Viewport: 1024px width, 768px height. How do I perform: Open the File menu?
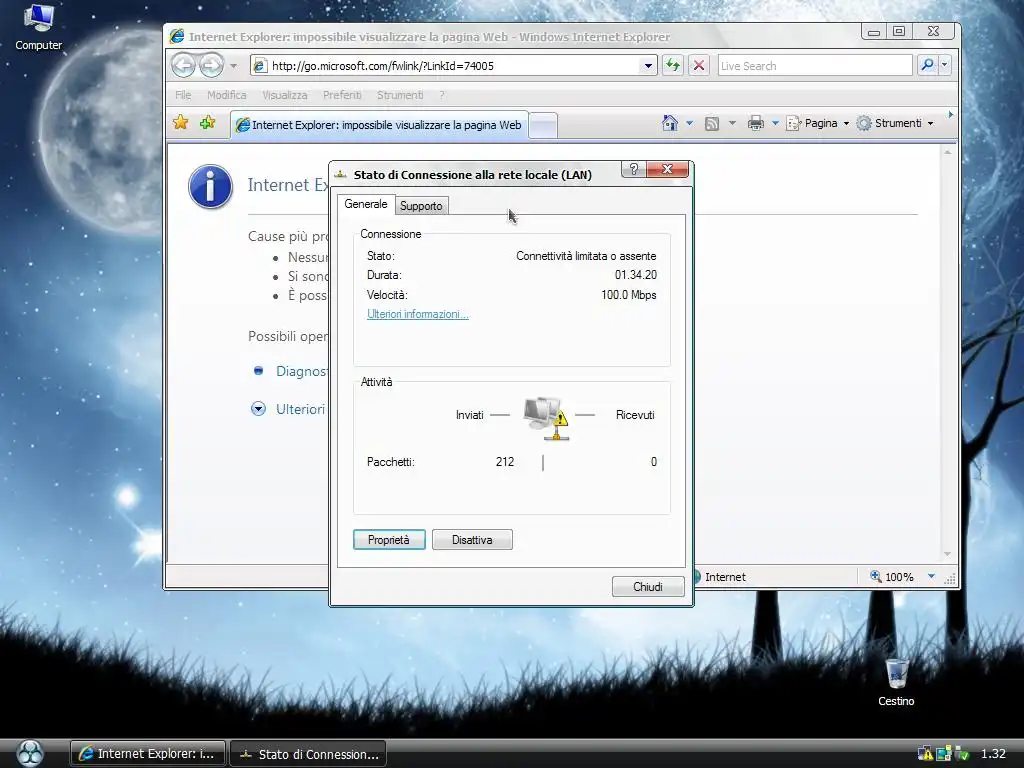[x=183, y=95]
